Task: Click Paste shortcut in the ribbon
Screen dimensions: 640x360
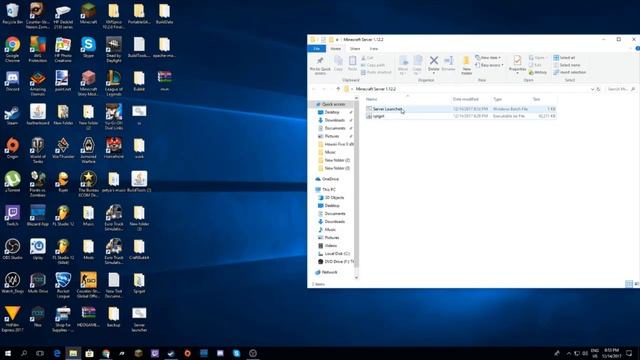Action: click(x=376, y=72)
